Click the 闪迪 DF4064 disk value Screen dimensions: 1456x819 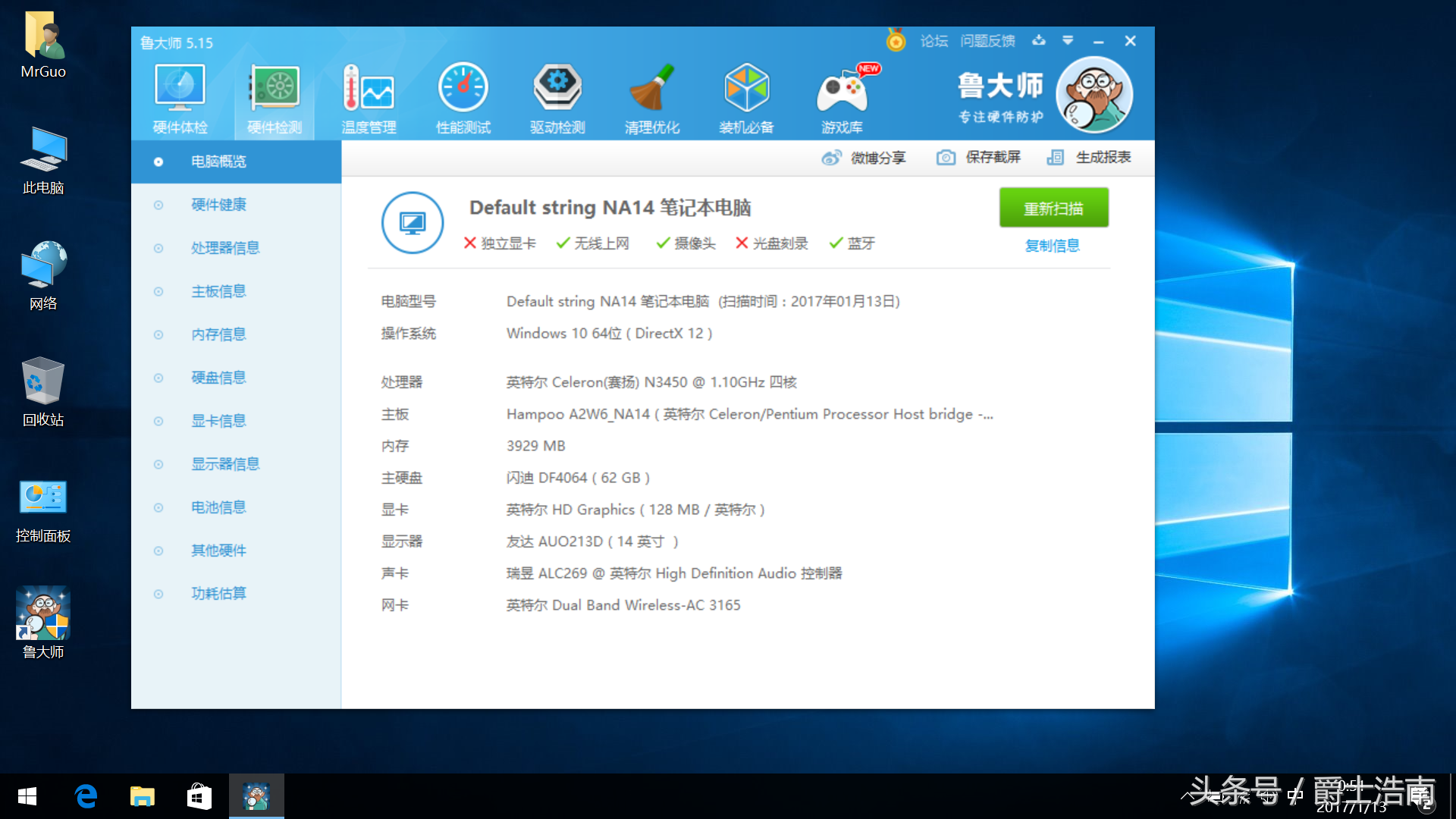pyautogui.click(x=578, y=478)
